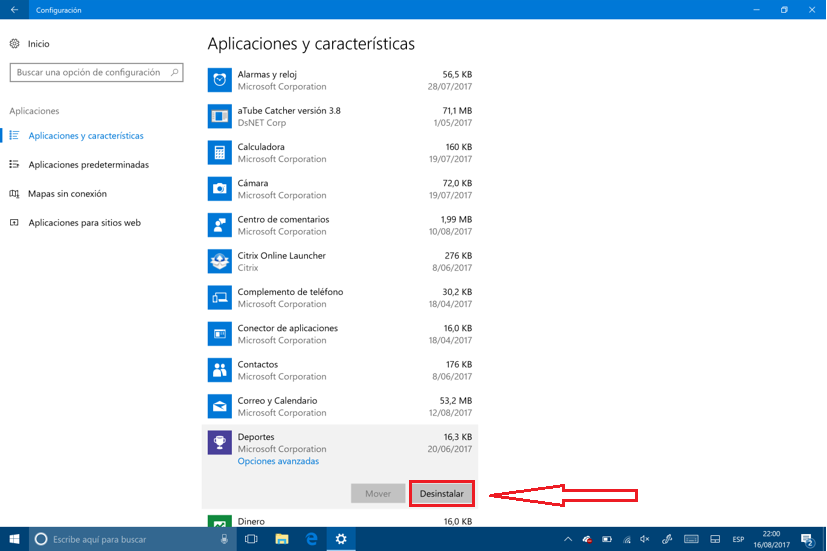
Task: Click the touch keyboard tray icon
Action: pyautogui.click(x=691, y=539)
